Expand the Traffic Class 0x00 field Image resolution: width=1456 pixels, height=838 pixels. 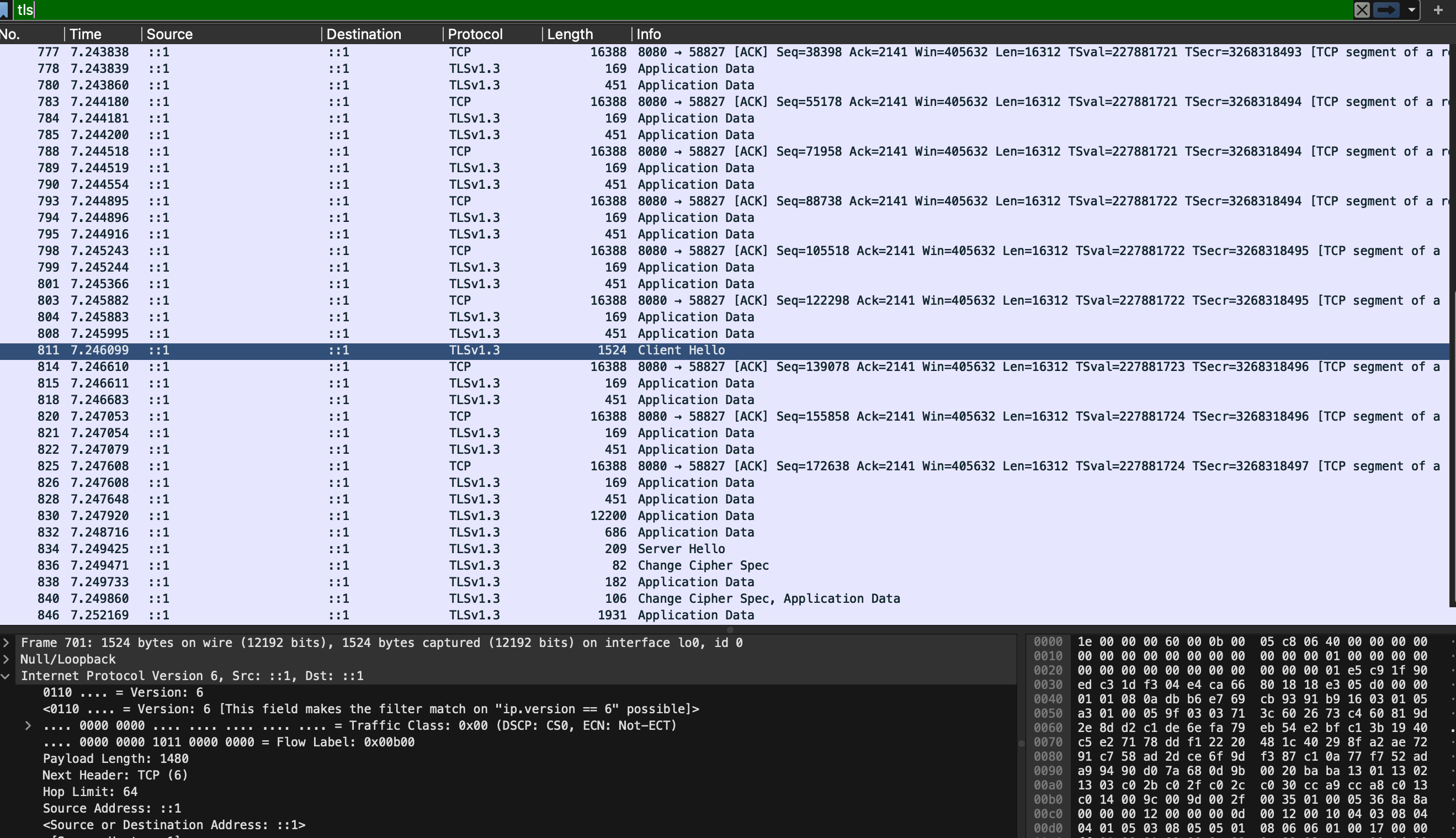tap(28, 725)
